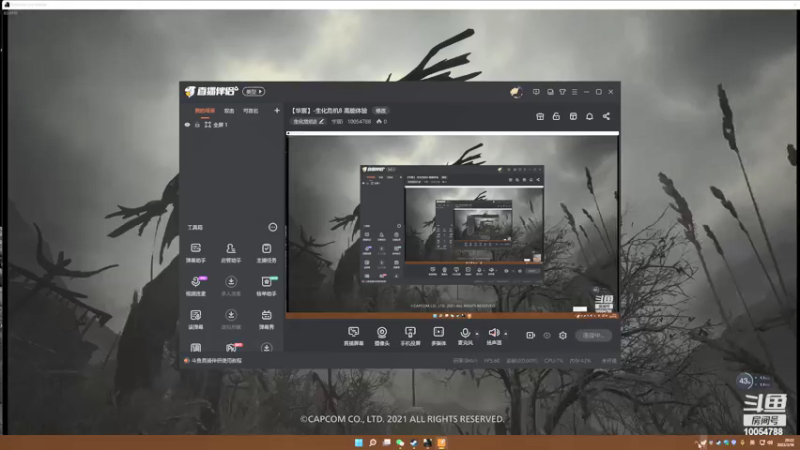Viewport: 800px width, 450px height.
Task: Open notifications bell icon
Action: 589,116
